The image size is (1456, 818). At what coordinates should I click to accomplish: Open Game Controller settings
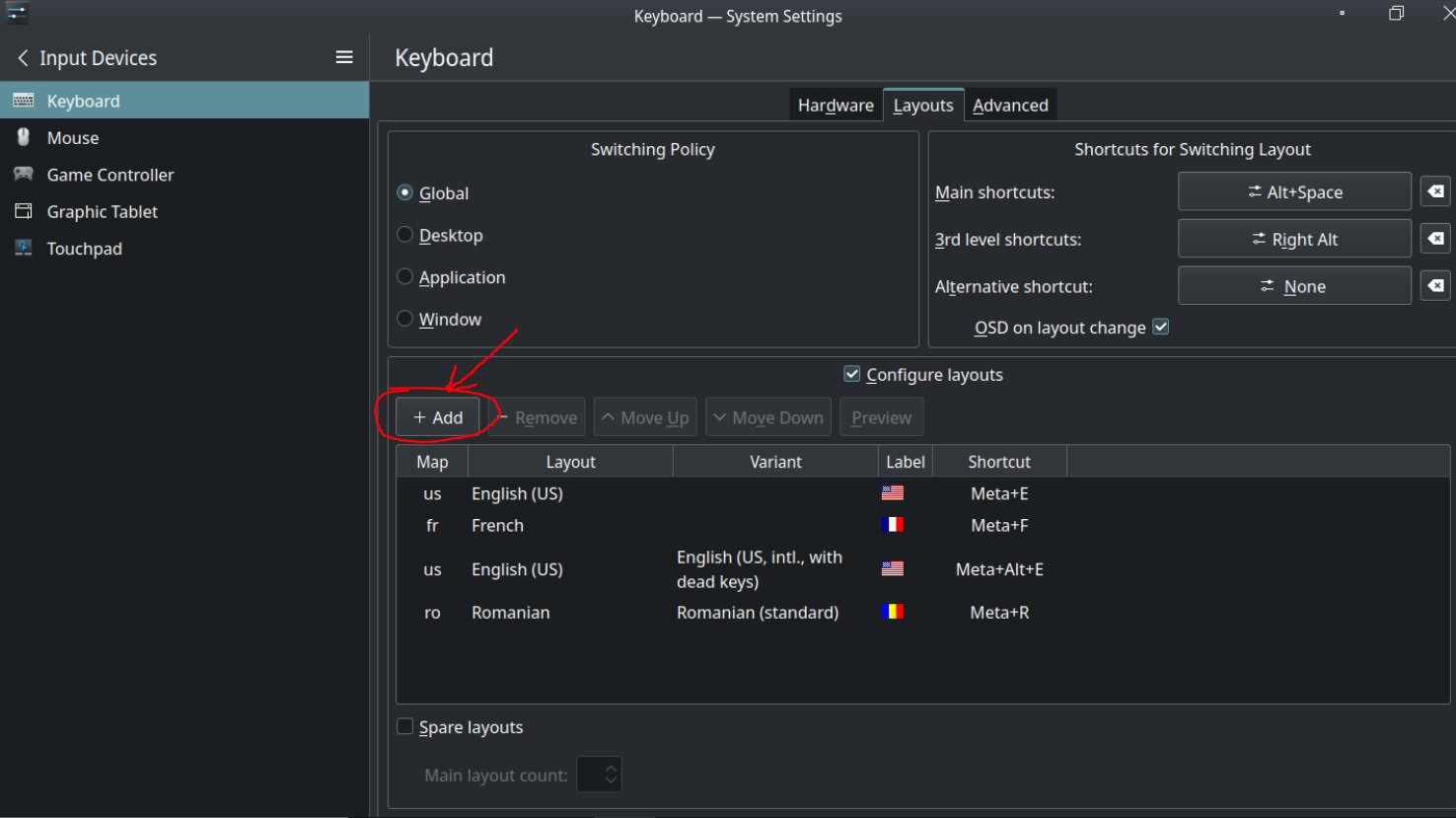point(109,175)
